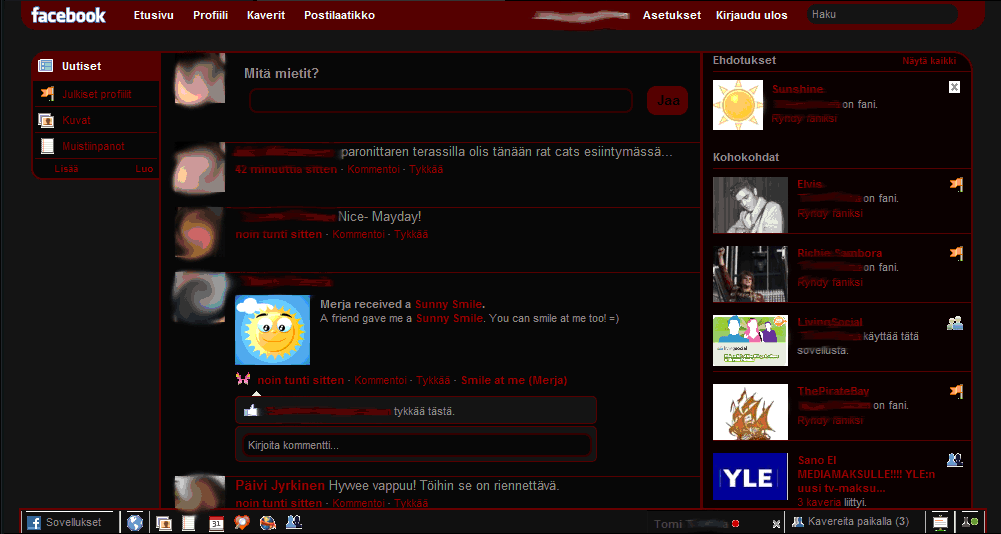Click the Julkiset profiilit flag icon
This screenshot has width=1001, height=534.
[47, 93]
